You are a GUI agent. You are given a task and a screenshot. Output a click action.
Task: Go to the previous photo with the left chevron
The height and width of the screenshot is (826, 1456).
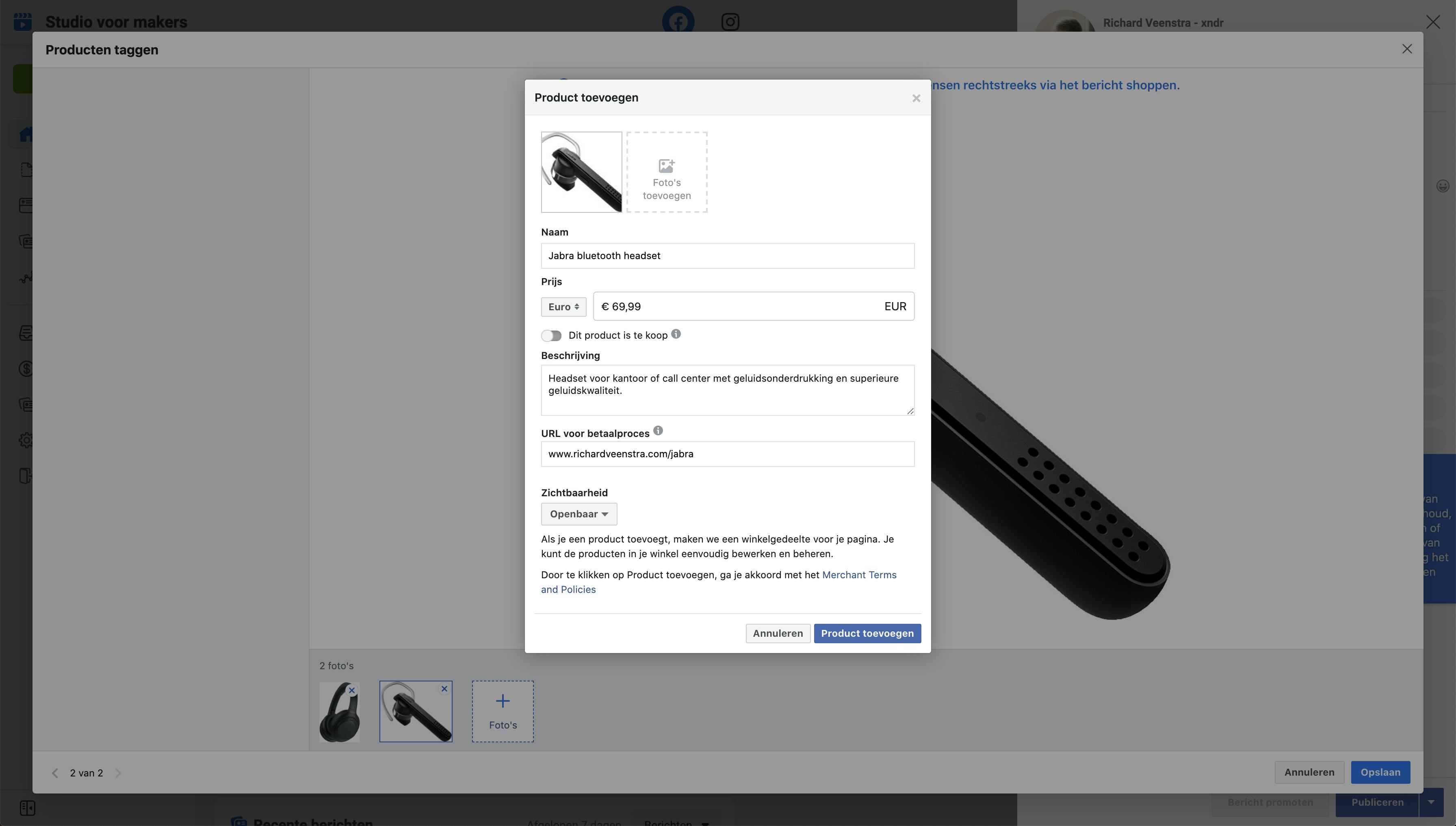[x=55, y=773]
